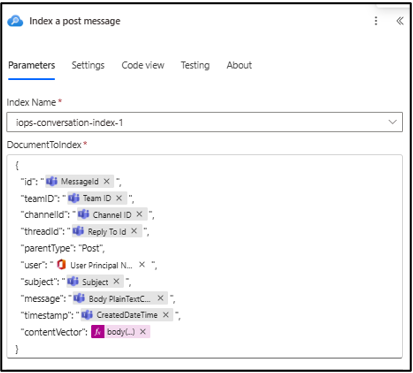The width and height of the screenshot is (413, 373).
Task: Delete the Channel ID dynamic token
Action: coord(139,214)
